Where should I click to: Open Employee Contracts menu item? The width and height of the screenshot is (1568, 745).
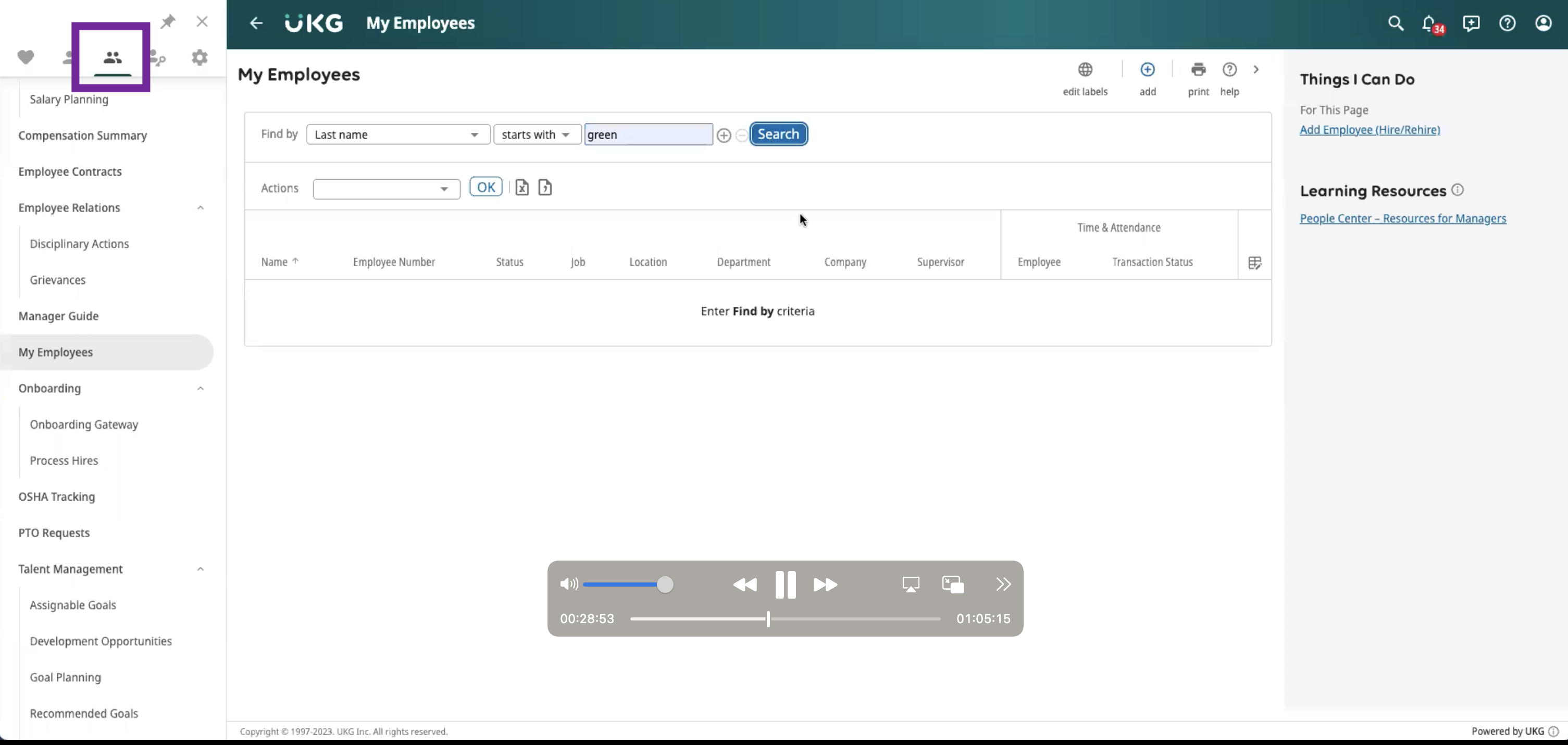click(69, 171)
